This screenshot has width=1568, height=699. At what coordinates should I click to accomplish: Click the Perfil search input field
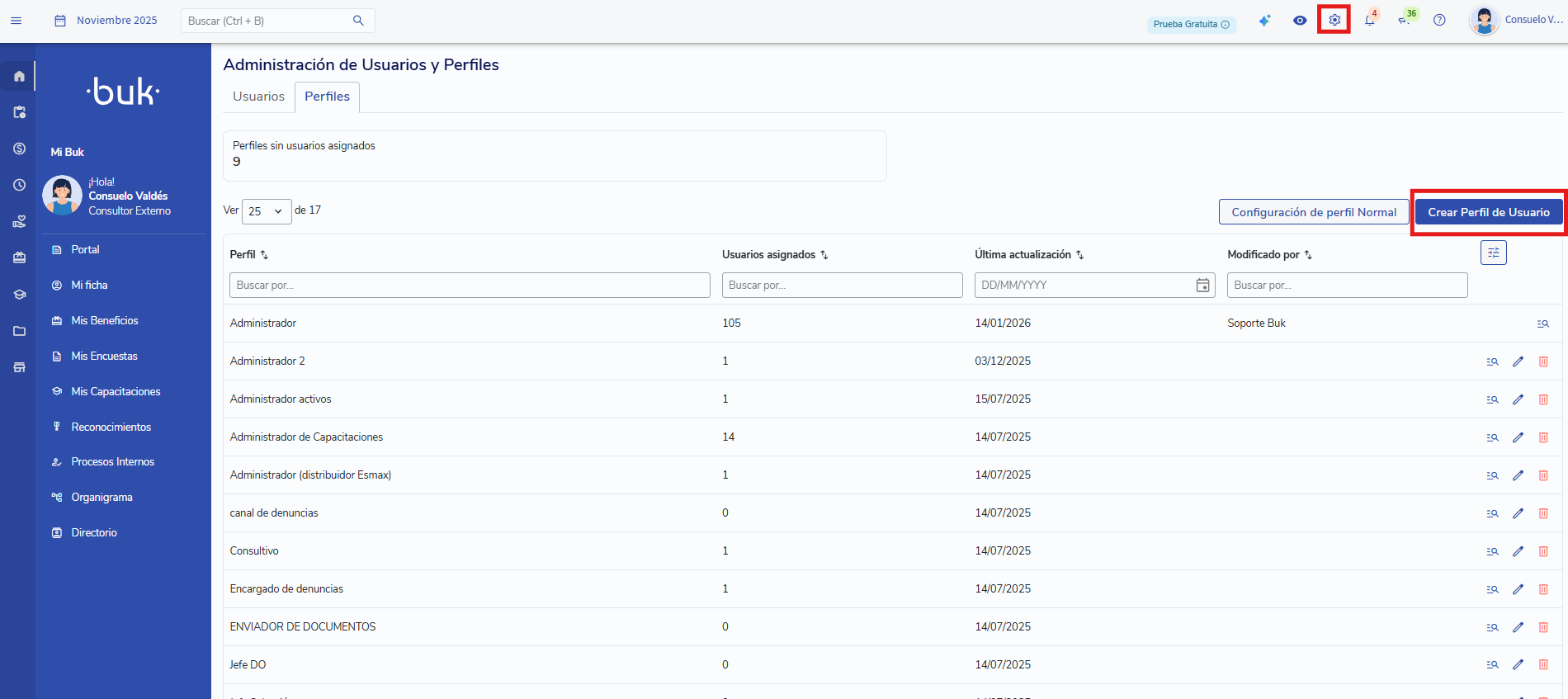coord(469,286)
